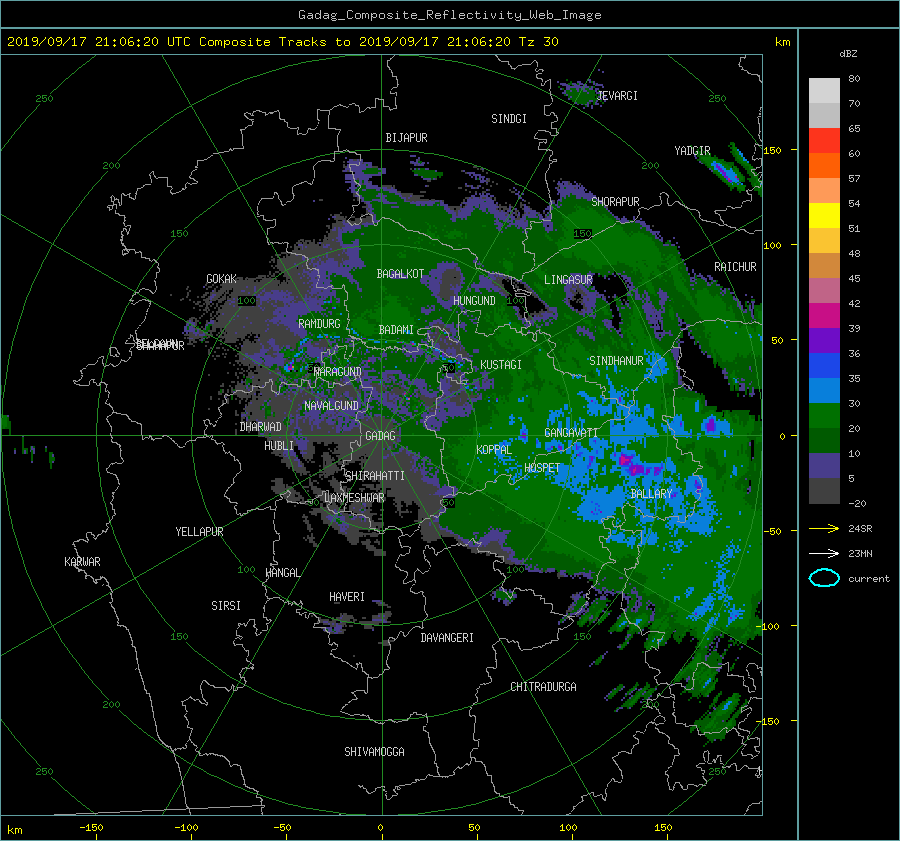The width and height of the screenshot is (900, 841).
Task: Select the KOPPAL city label
Action: (494, 450)
